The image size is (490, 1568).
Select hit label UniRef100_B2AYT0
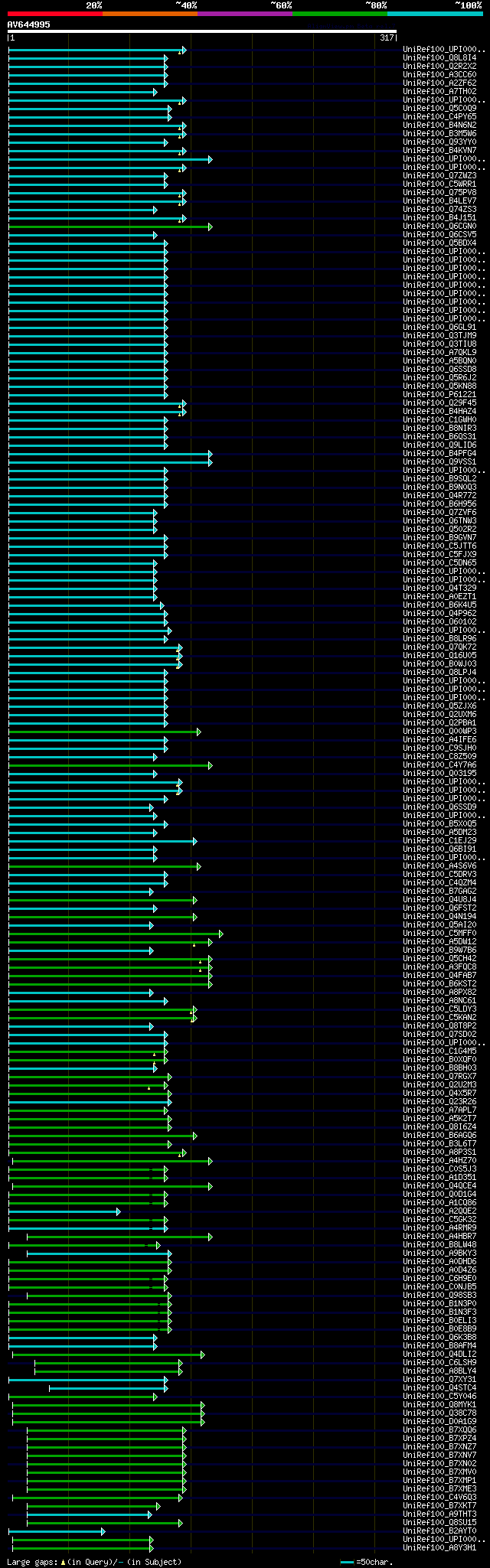439,1531
